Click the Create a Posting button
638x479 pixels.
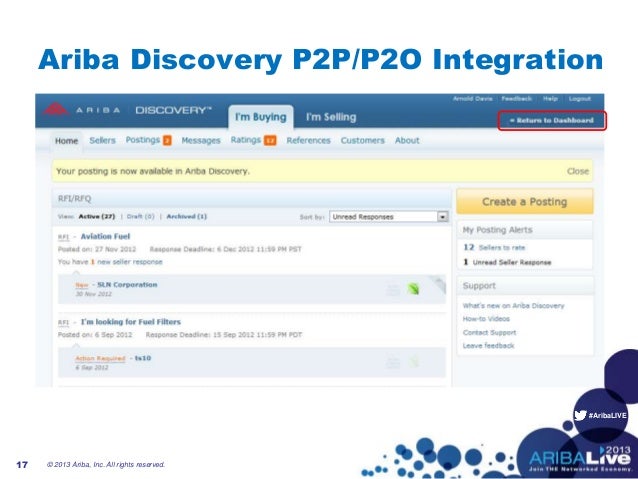click(524, 201)
